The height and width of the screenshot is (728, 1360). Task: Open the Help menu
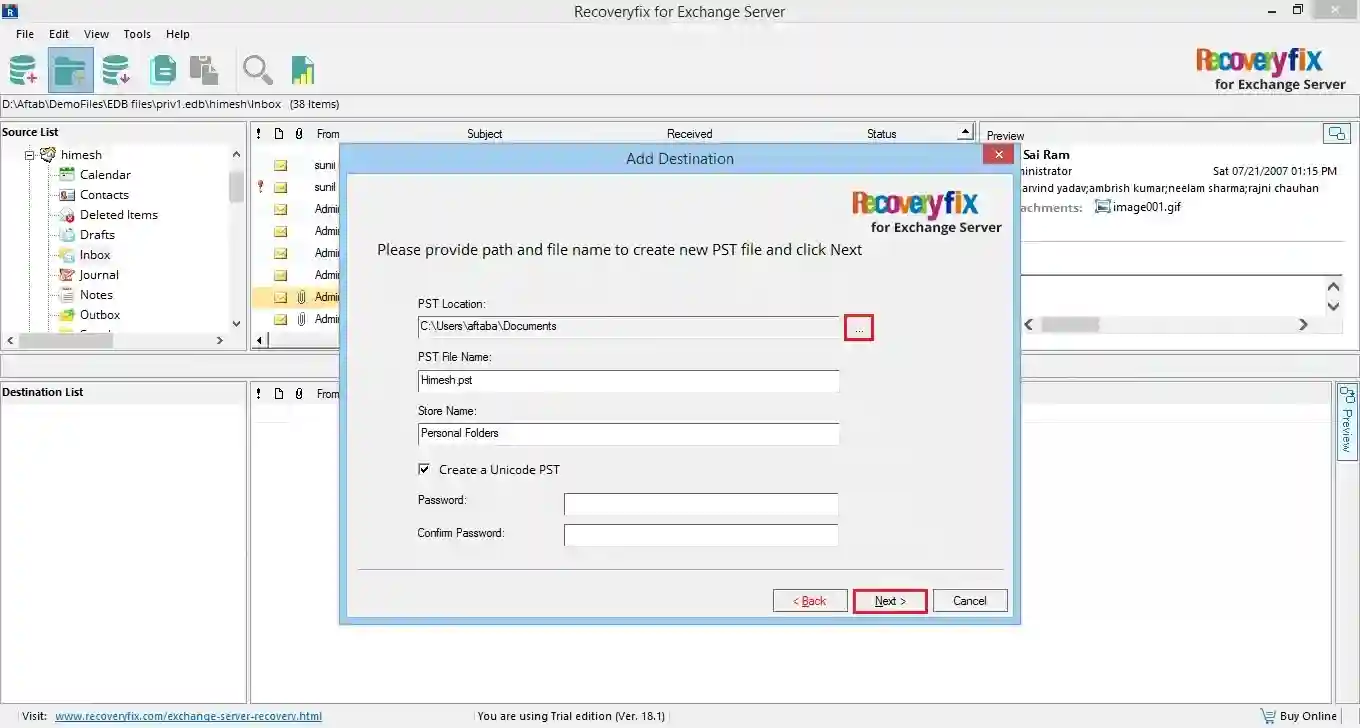tap(178, 34)
